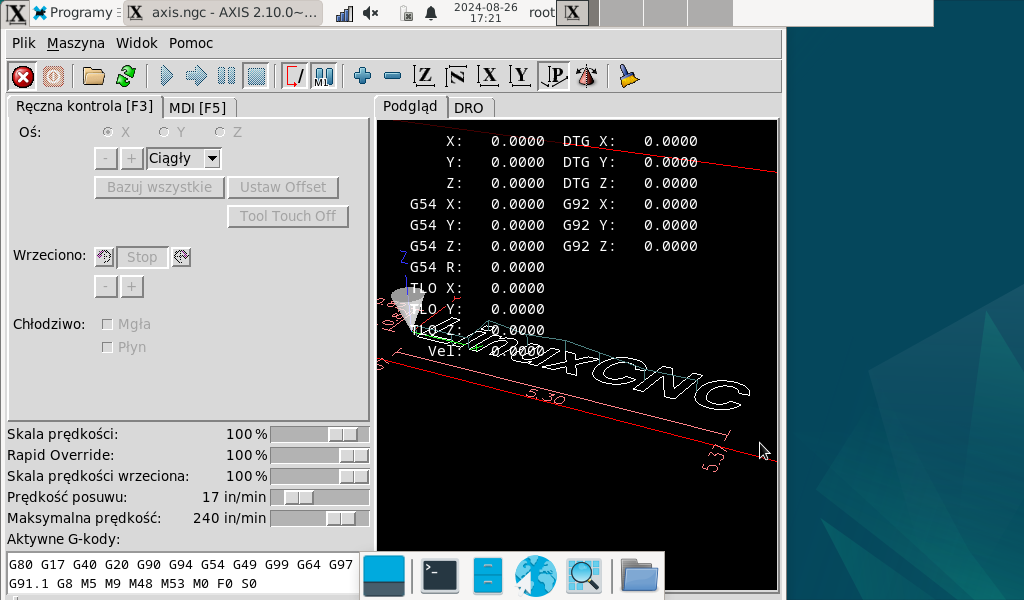The image size is (1024, 600).
Task: Click spindle Stop button
Action: 142,257
